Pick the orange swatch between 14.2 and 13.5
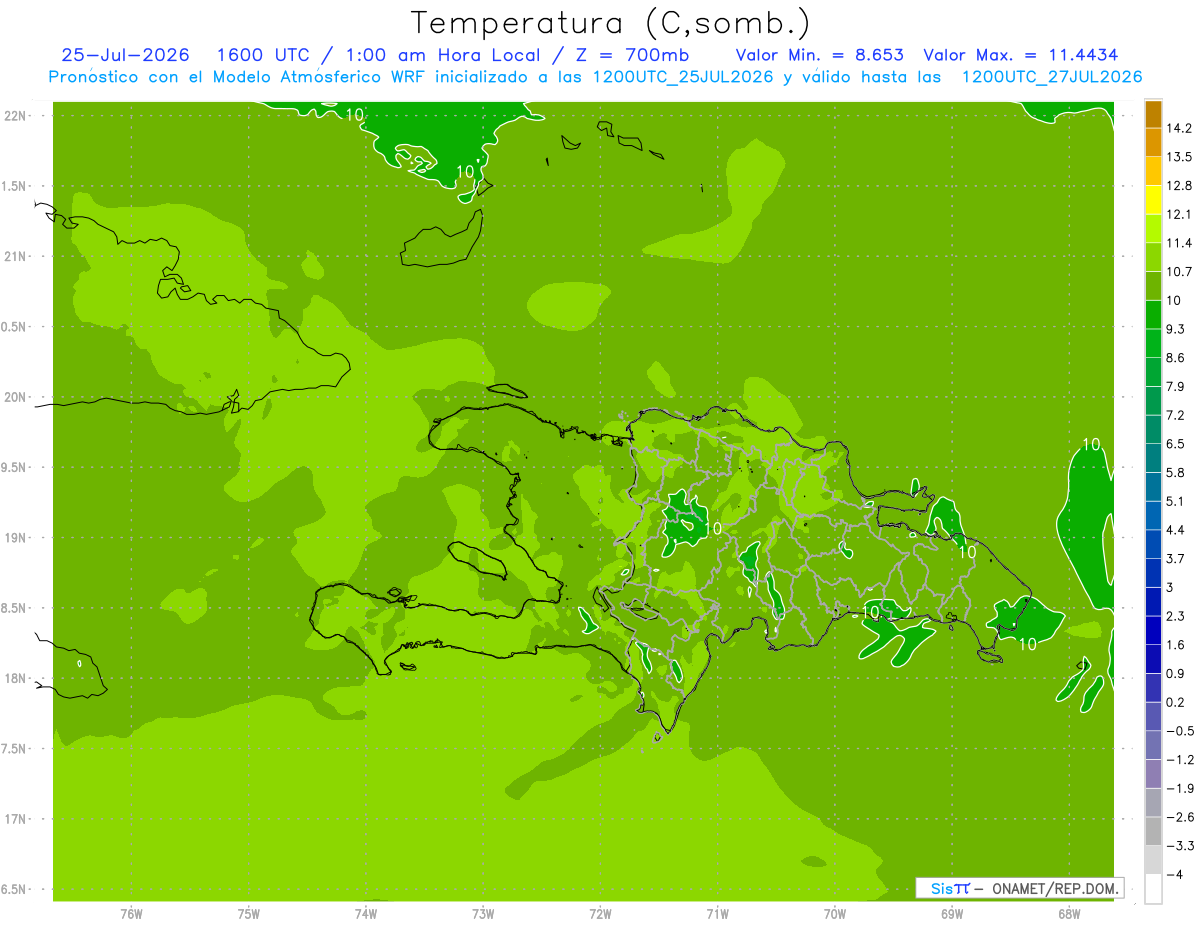 [x=1153, y=142]
